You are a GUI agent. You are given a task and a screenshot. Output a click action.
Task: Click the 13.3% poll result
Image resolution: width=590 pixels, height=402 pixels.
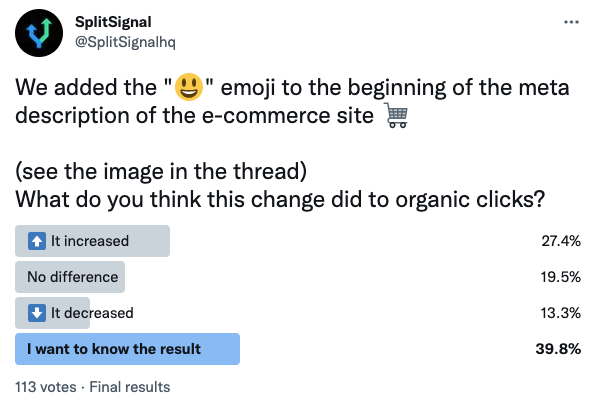pos(561,313)
